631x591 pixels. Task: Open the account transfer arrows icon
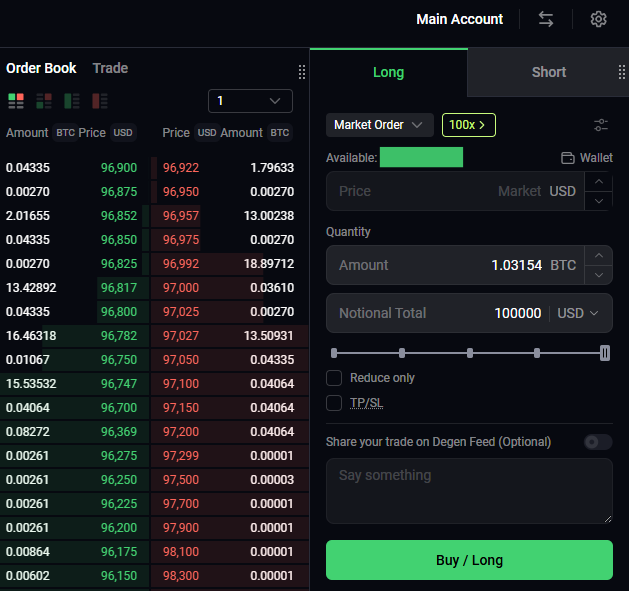click(546, 19)
